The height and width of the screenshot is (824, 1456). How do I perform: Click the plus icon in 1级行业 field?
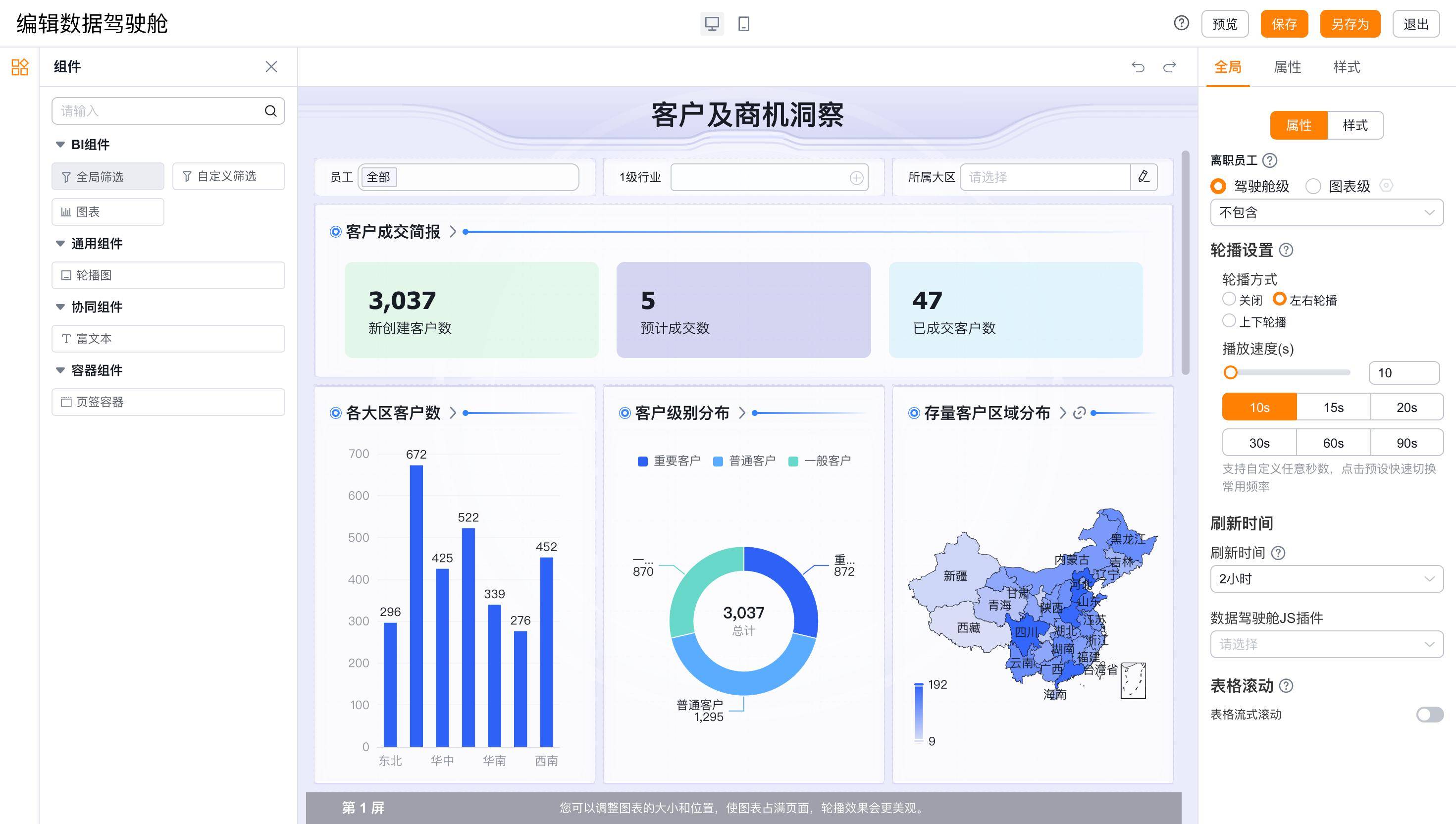[x=856, y=178]
